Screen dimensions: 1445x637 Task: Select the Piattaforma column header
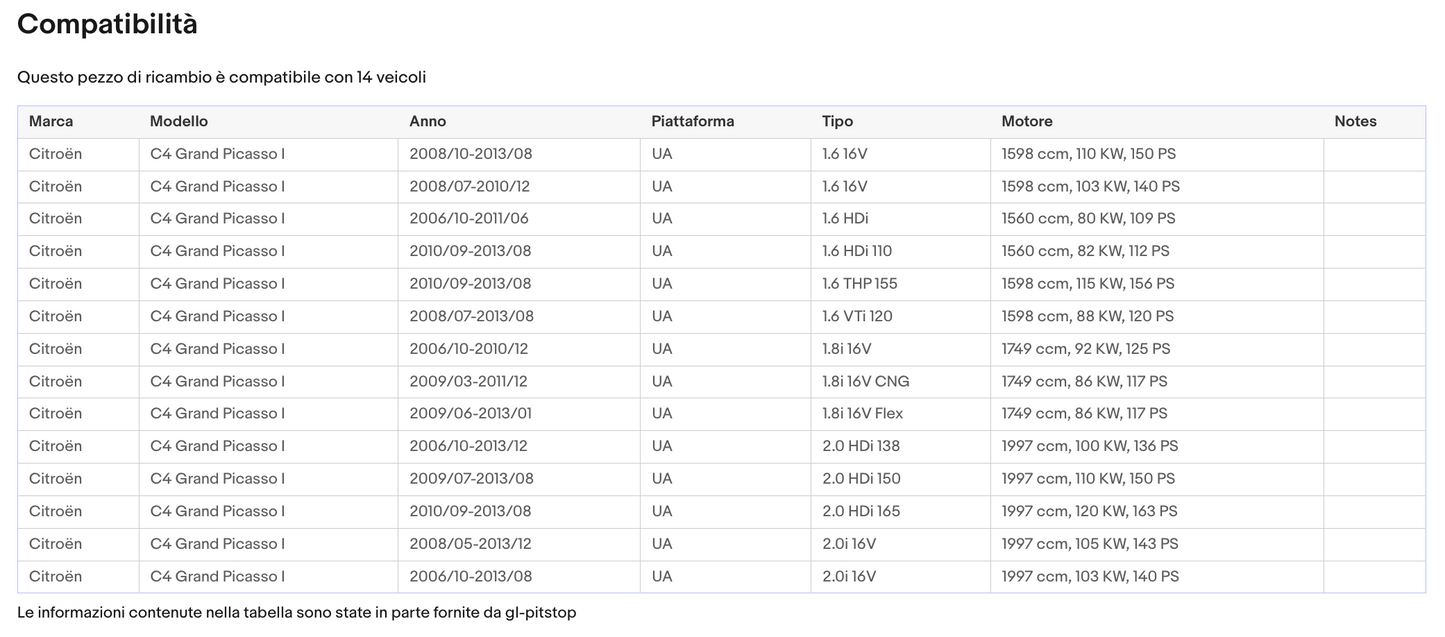click(x=692, y=121)
